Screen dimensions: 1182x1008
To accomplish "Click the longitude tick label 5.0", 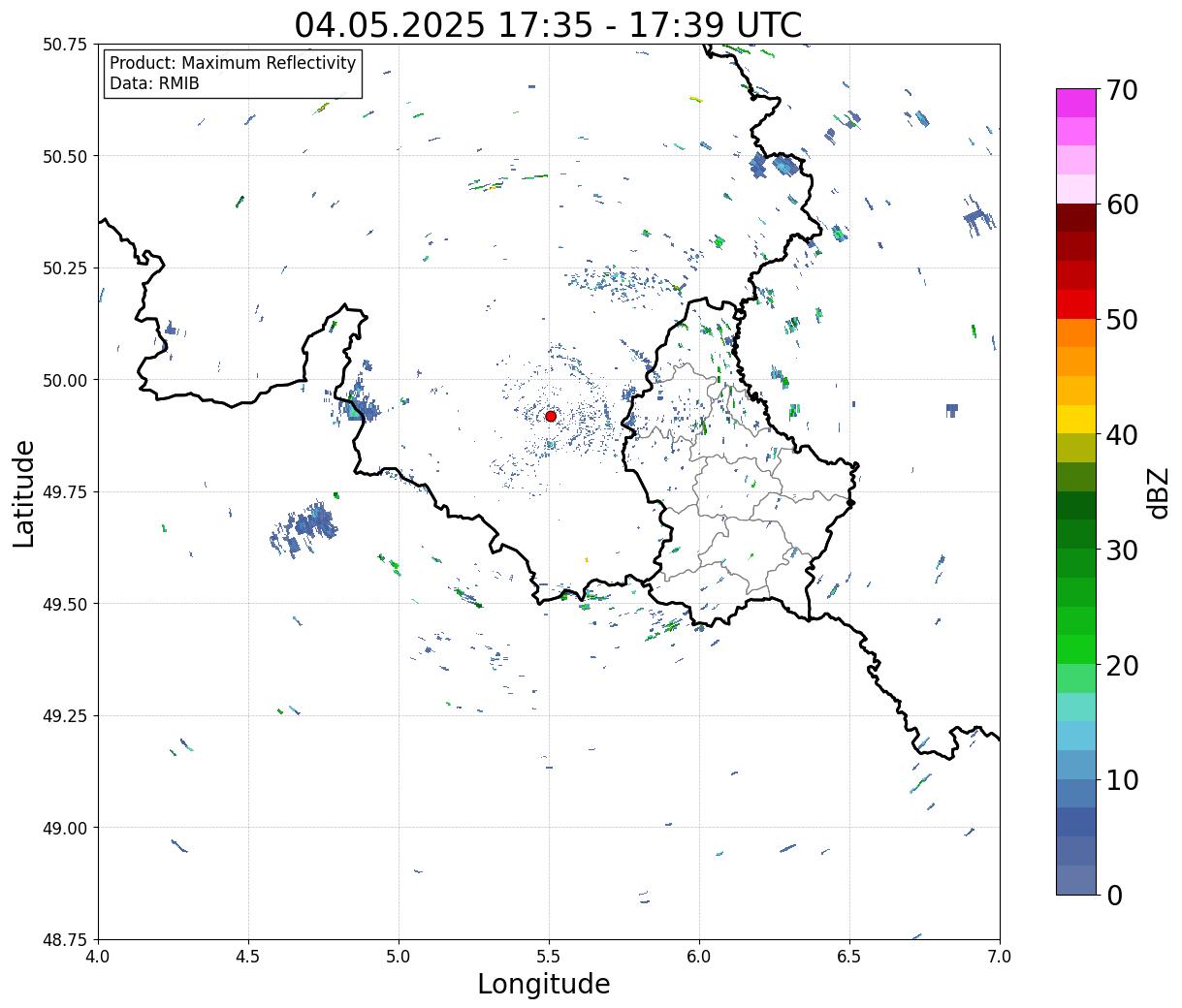I will click(399, 957).
